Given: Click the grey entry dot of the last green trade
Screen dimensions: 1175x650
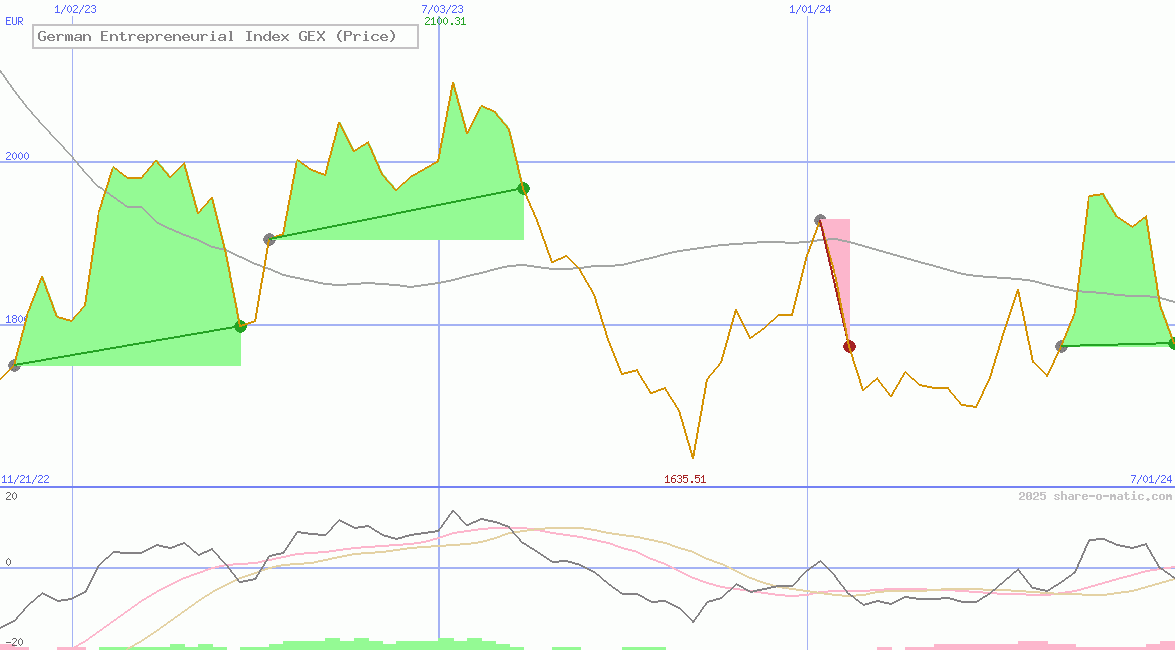Looking at the screenshot, I should 1061,346.
